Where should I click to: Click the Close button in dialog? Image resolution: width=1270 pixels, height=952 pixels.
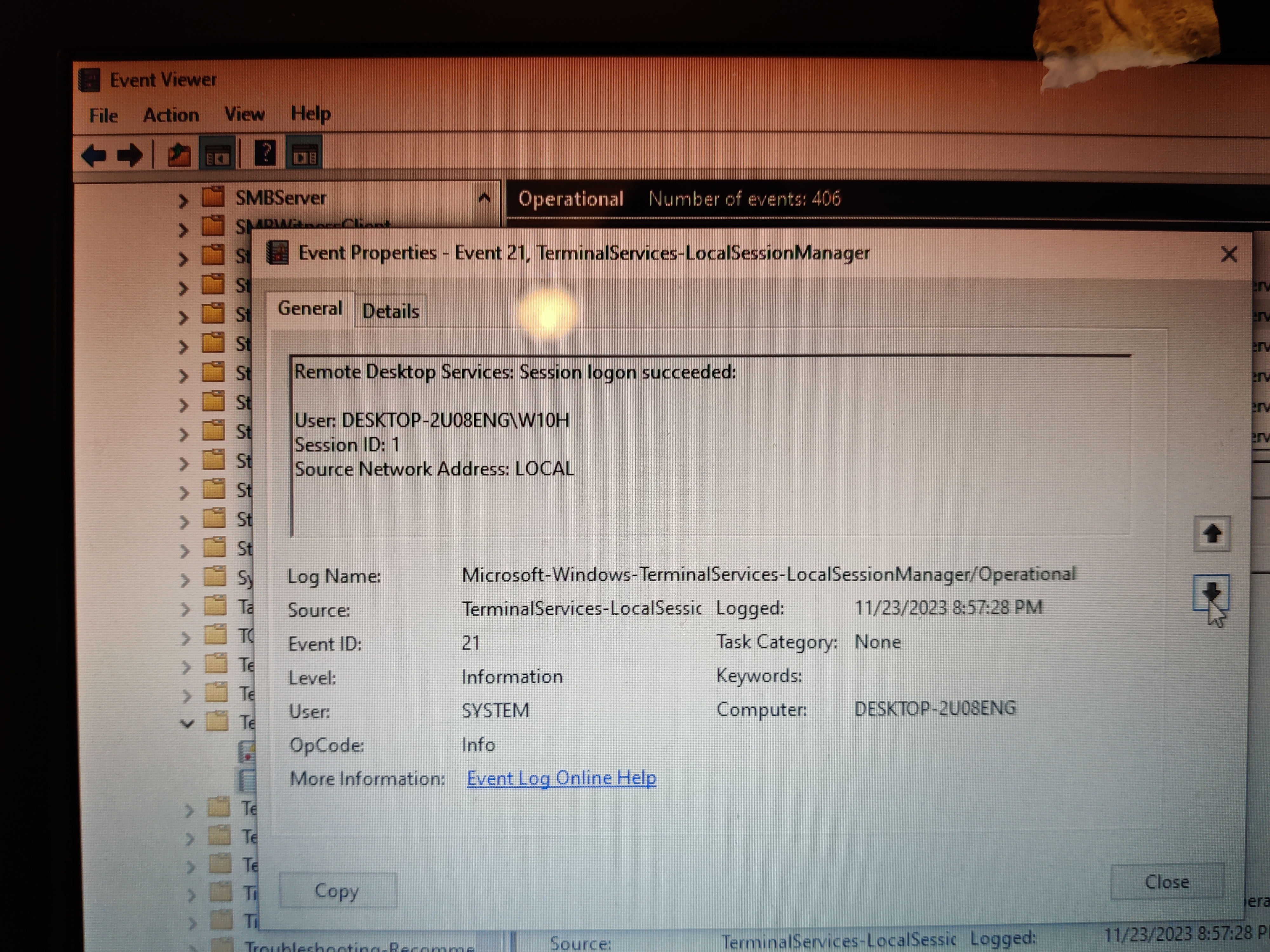coord(1167,882)
